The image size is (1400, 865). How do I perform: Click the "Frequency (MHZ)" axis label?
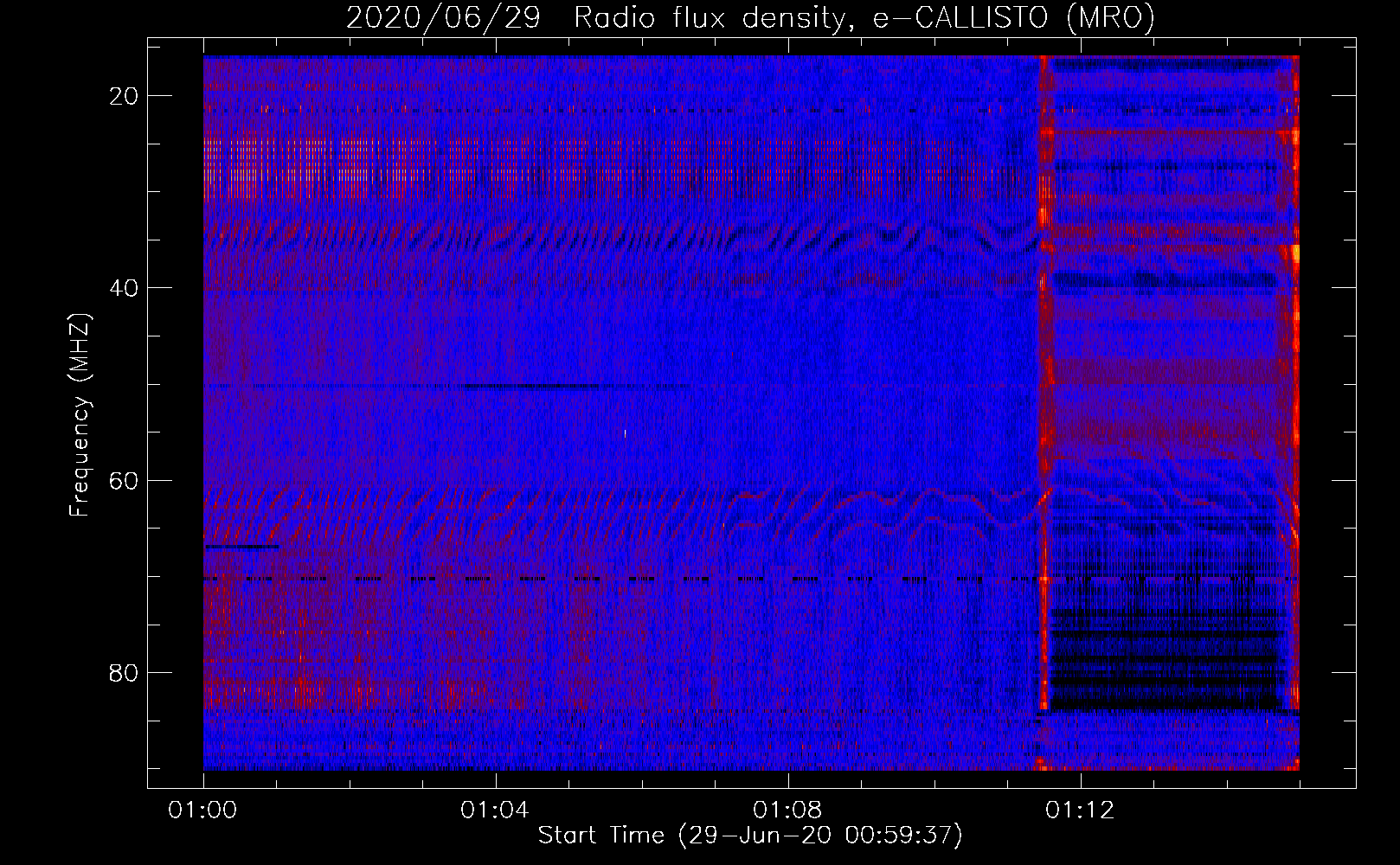coord(80,415)
